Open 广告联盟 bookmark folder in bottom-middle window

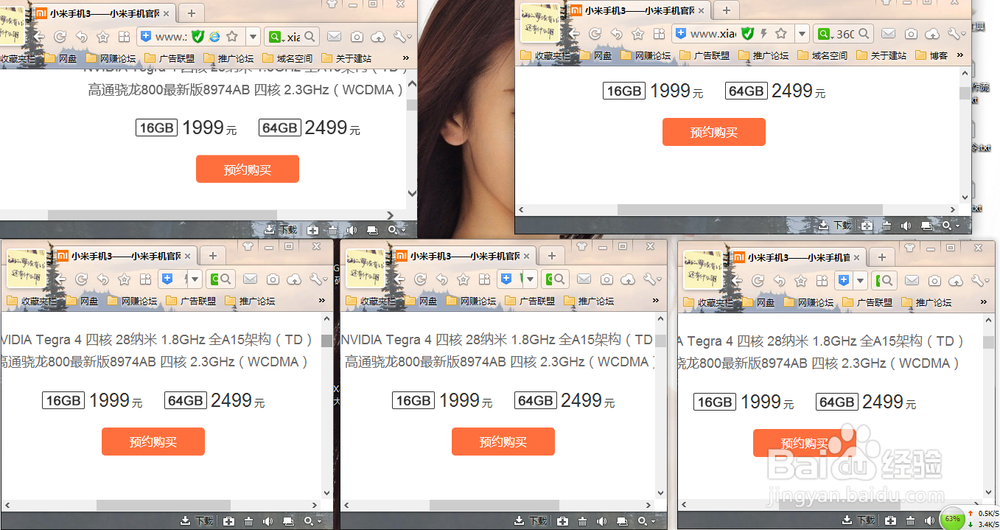pyautogui.click(x=528, y=301)
